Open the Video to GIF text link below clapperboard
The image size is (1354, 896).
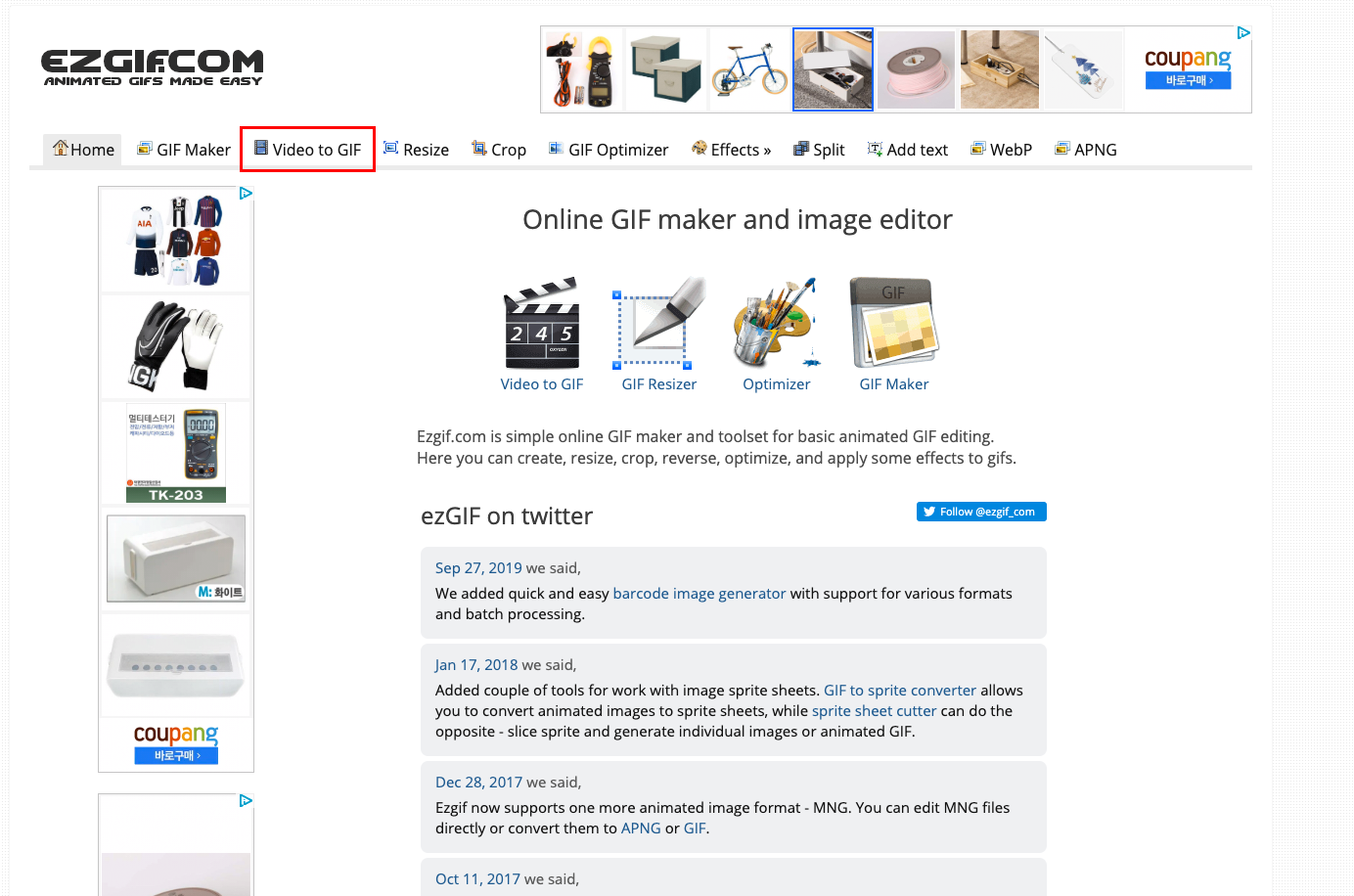542,384
